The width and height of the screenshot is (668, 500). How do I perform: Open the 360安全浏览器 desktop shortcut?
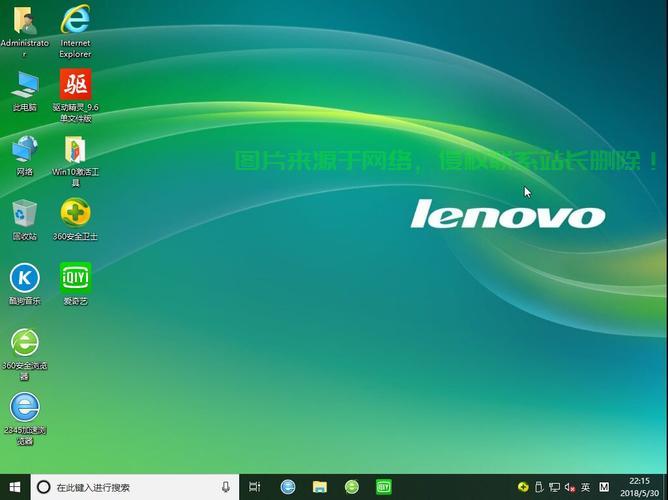click(x=24, y=342)
